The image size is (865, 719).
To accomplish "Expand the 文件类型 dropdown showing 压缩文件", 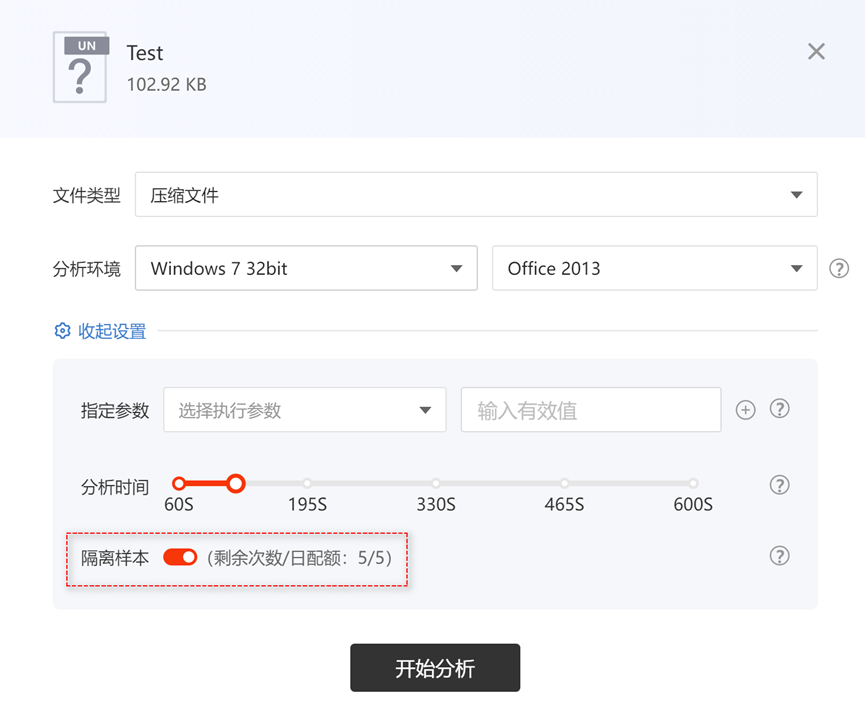I will click(x=476, y=195).
